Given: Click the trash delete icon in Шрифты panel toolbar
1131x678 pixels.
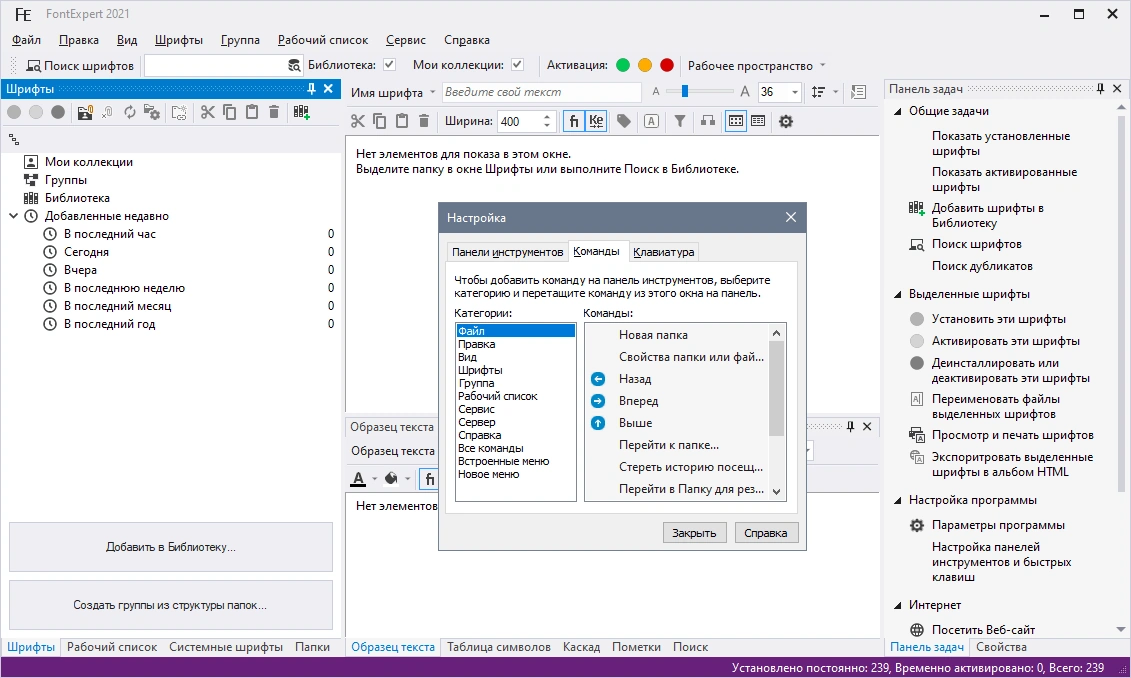Looking at the screenshot, I should click(274, 112).
